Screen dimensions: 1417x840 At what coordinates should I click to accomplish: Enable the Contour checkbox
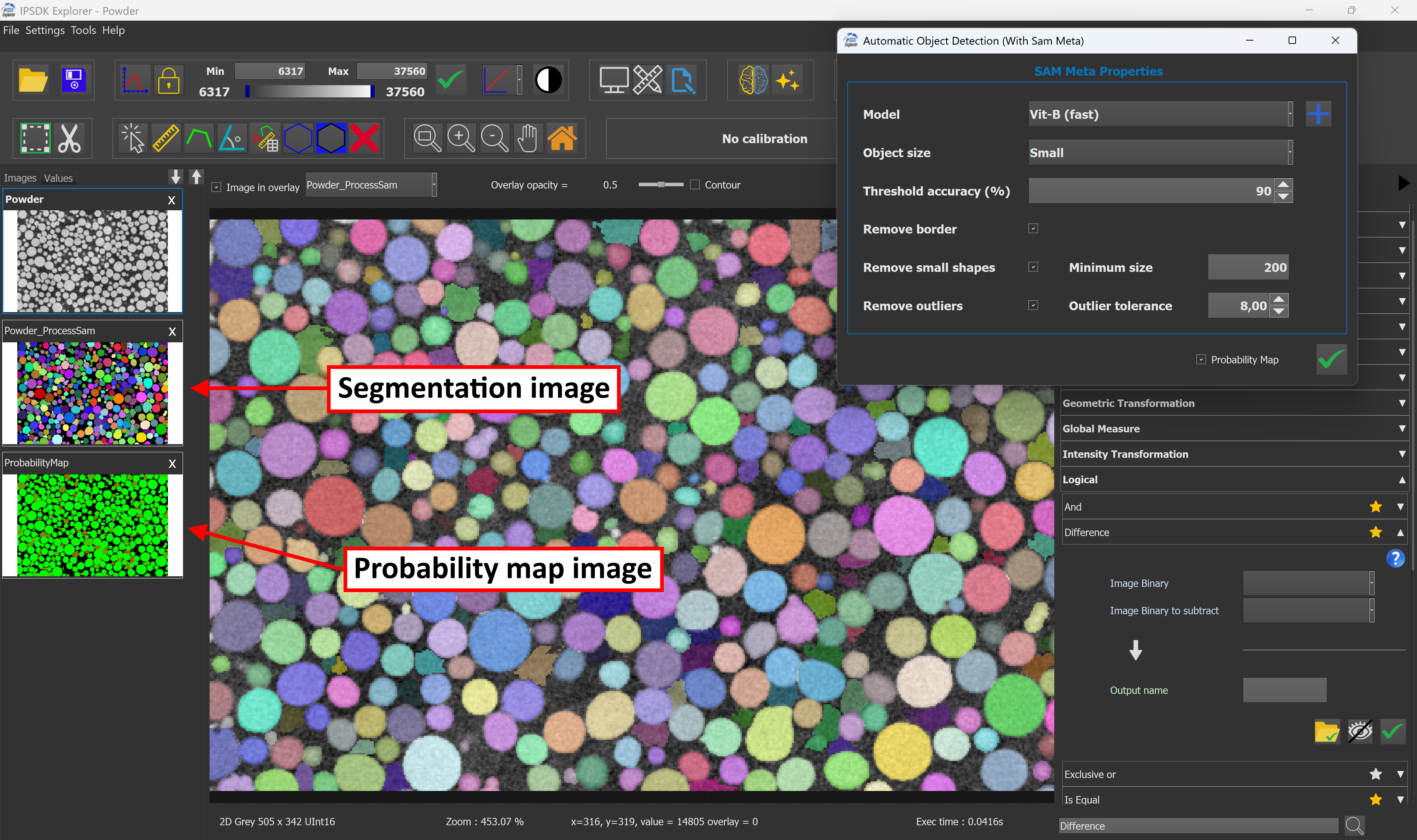(695, 185)
